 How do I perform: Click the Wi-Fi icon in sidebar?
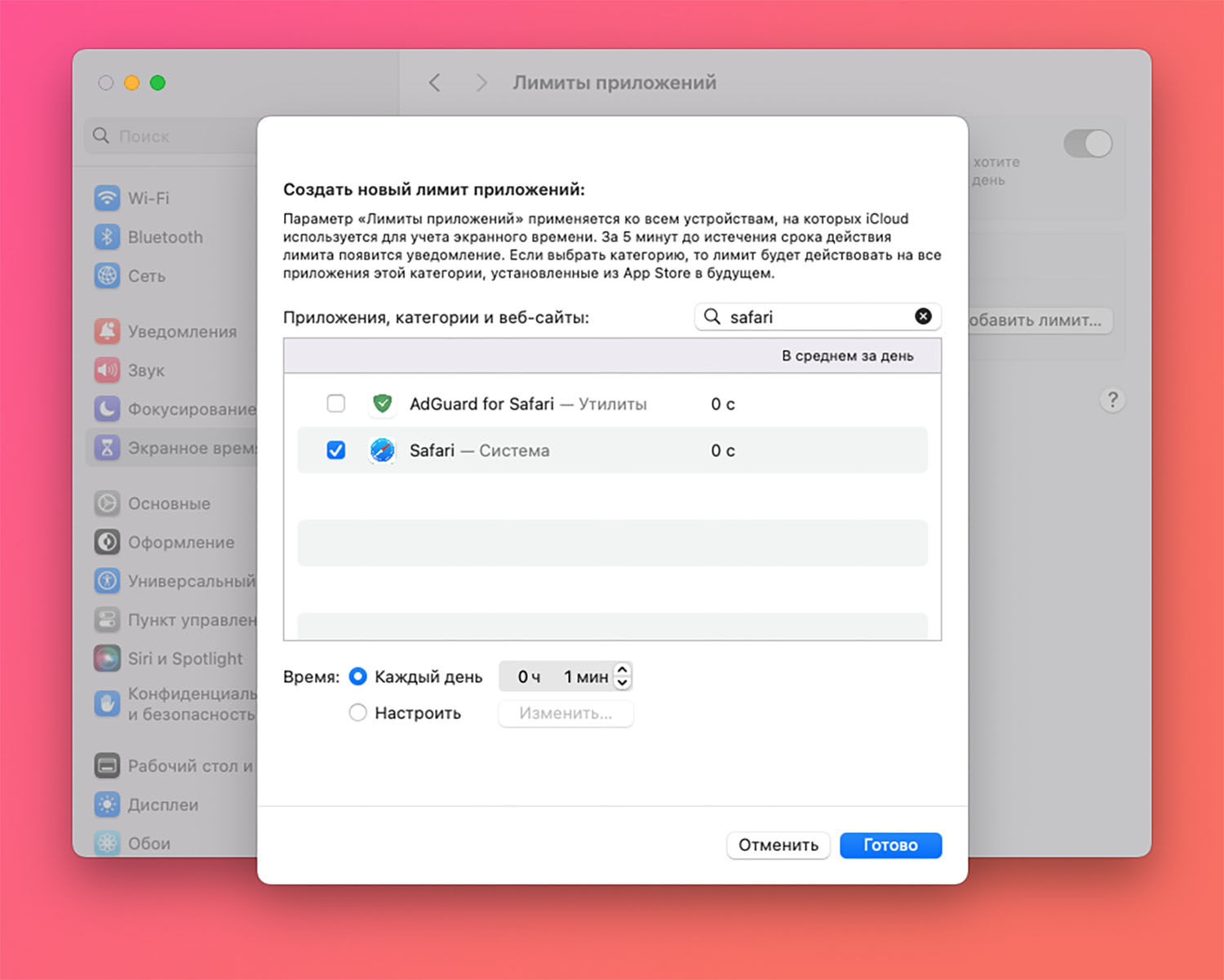(x=107, y=198)
